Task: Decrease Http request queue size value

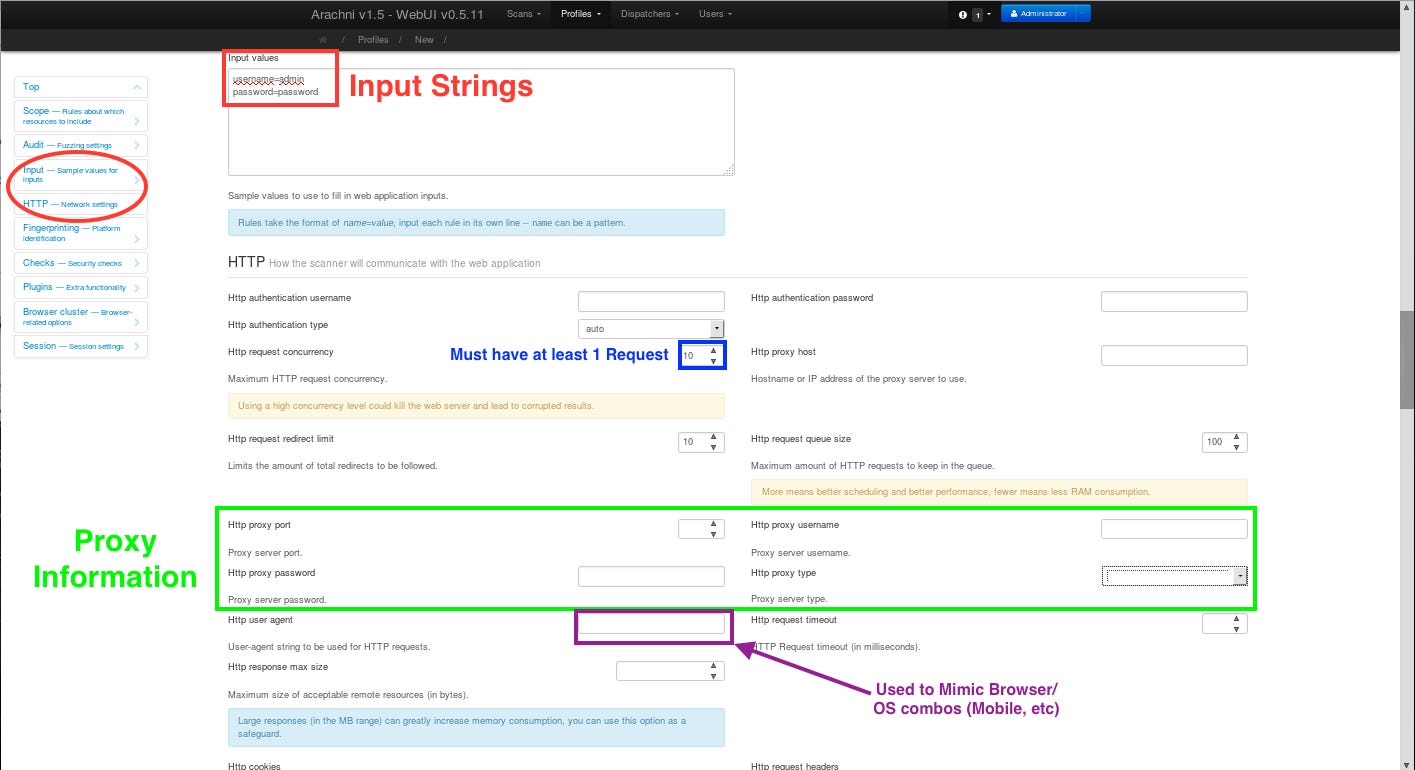Action: click(x=1236, y=447)
